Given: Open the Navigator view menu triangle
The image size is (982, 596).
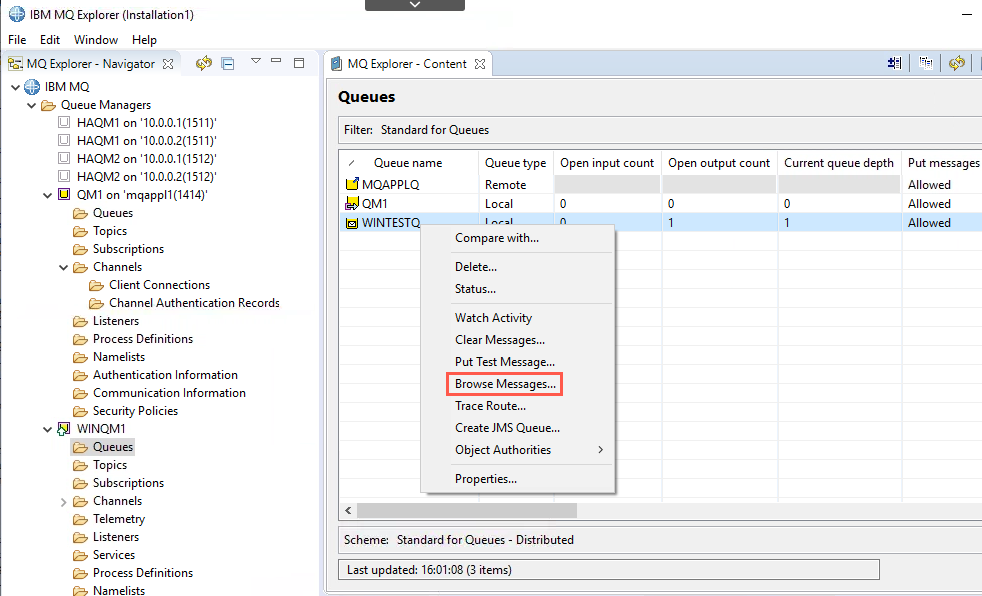Looking at the screenshot, I should [256, 61].
